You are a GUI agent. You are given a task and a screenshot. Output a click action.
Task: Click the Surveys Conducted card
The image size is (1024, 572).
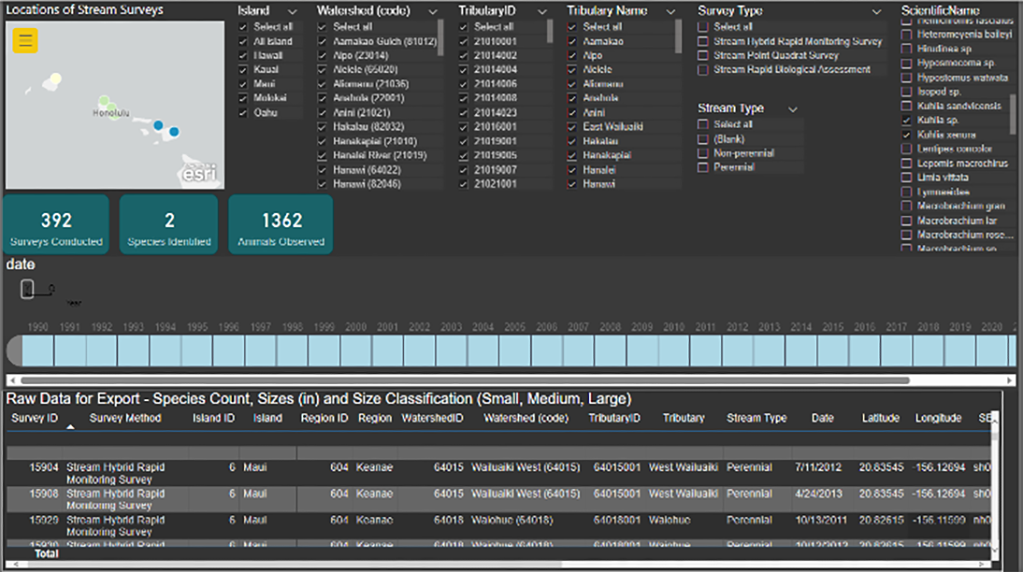point(57,225)
